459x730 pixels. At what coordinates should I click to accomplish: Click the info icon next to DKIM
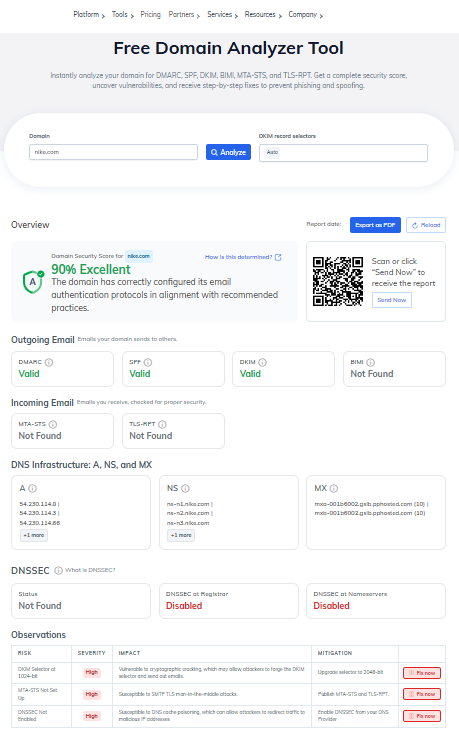coord(263,362)
